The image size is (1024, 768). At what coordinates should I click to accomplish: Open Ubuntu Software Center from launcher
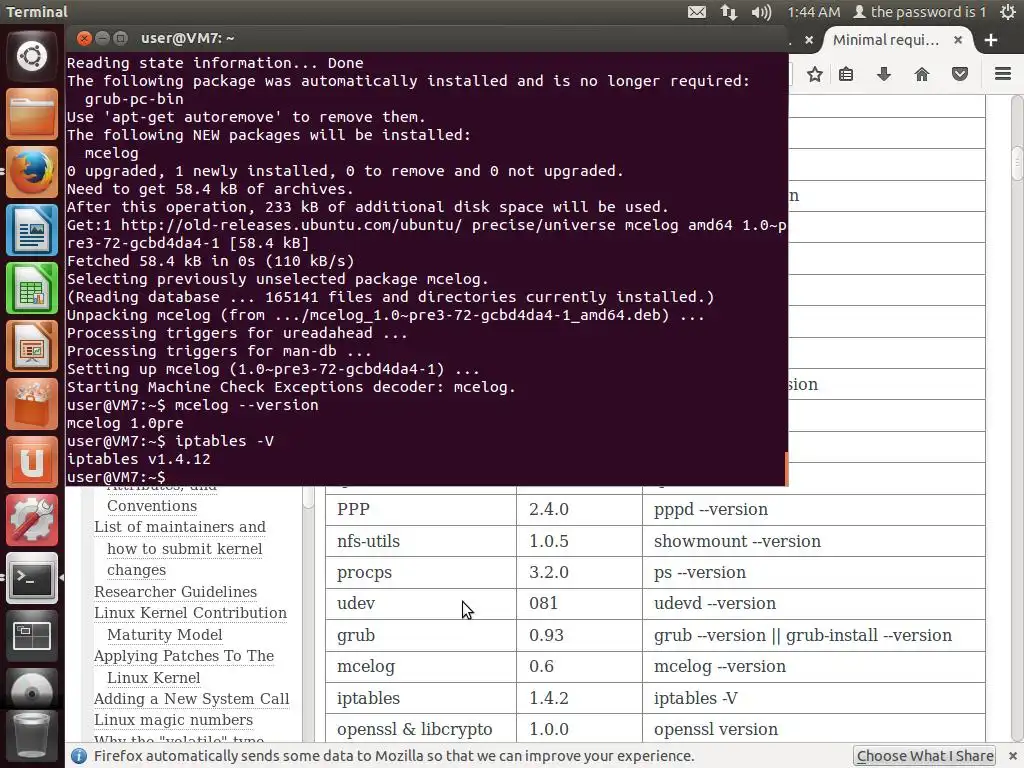coord(32,404)
